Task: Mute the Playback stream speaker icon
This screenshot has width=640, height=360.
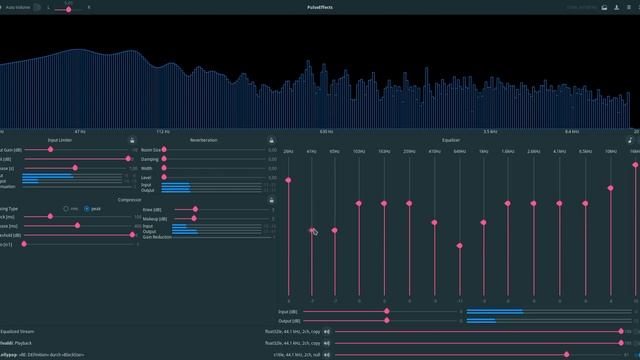Action: [327, 343]
